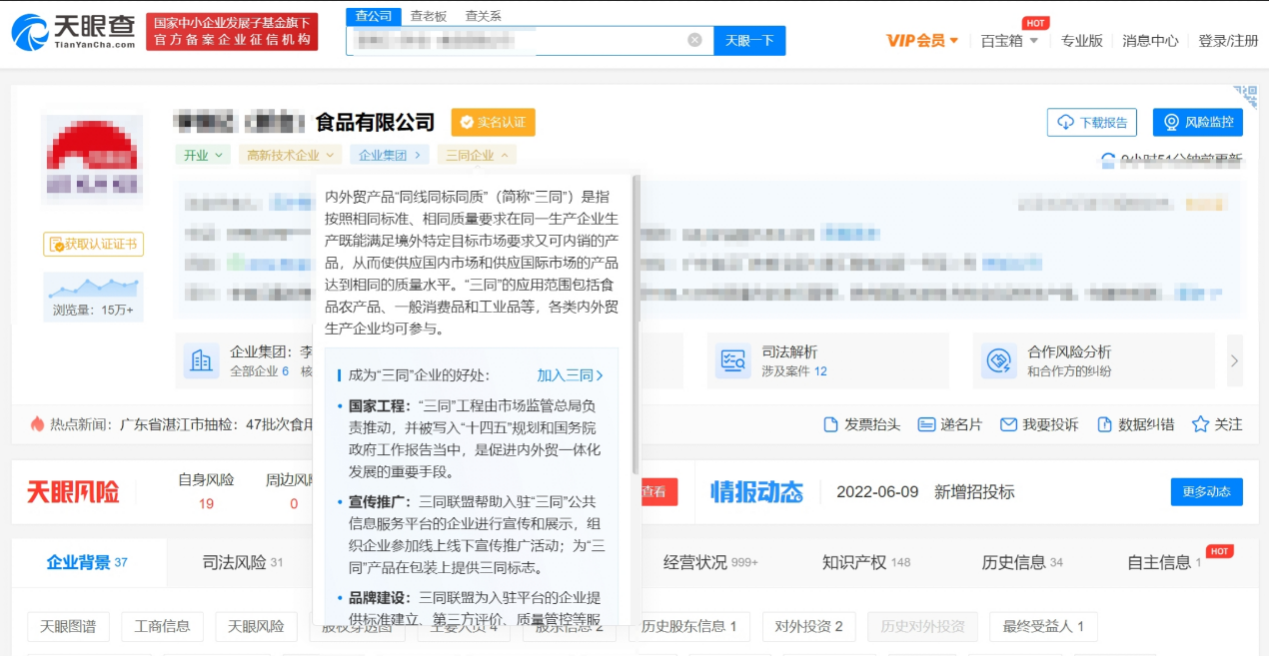
Task: Click the 加入三同 link in the popup
Action: click(x=570, y=375)
